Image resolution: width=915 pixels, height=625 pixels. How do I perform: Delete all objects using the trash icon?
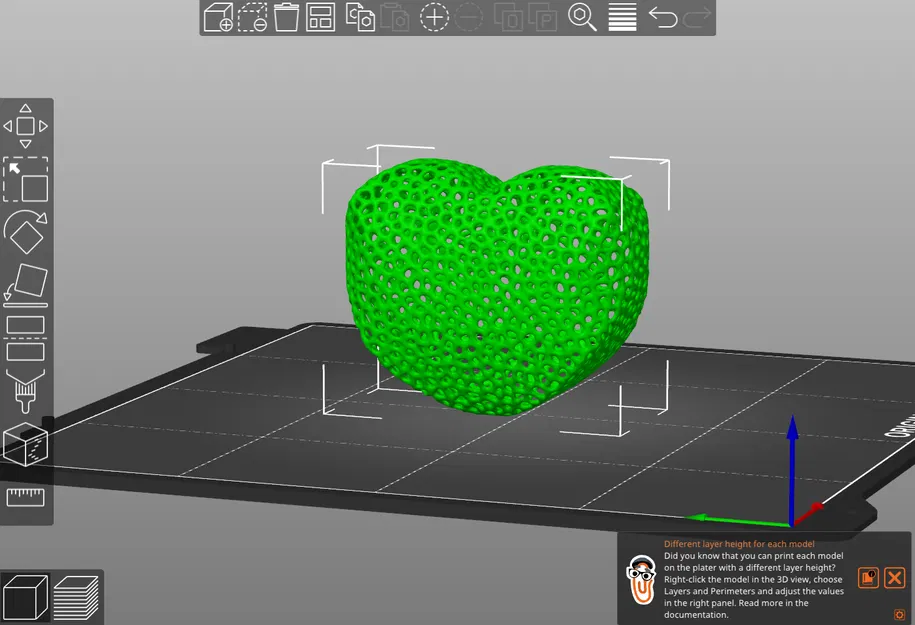point(286,17)
